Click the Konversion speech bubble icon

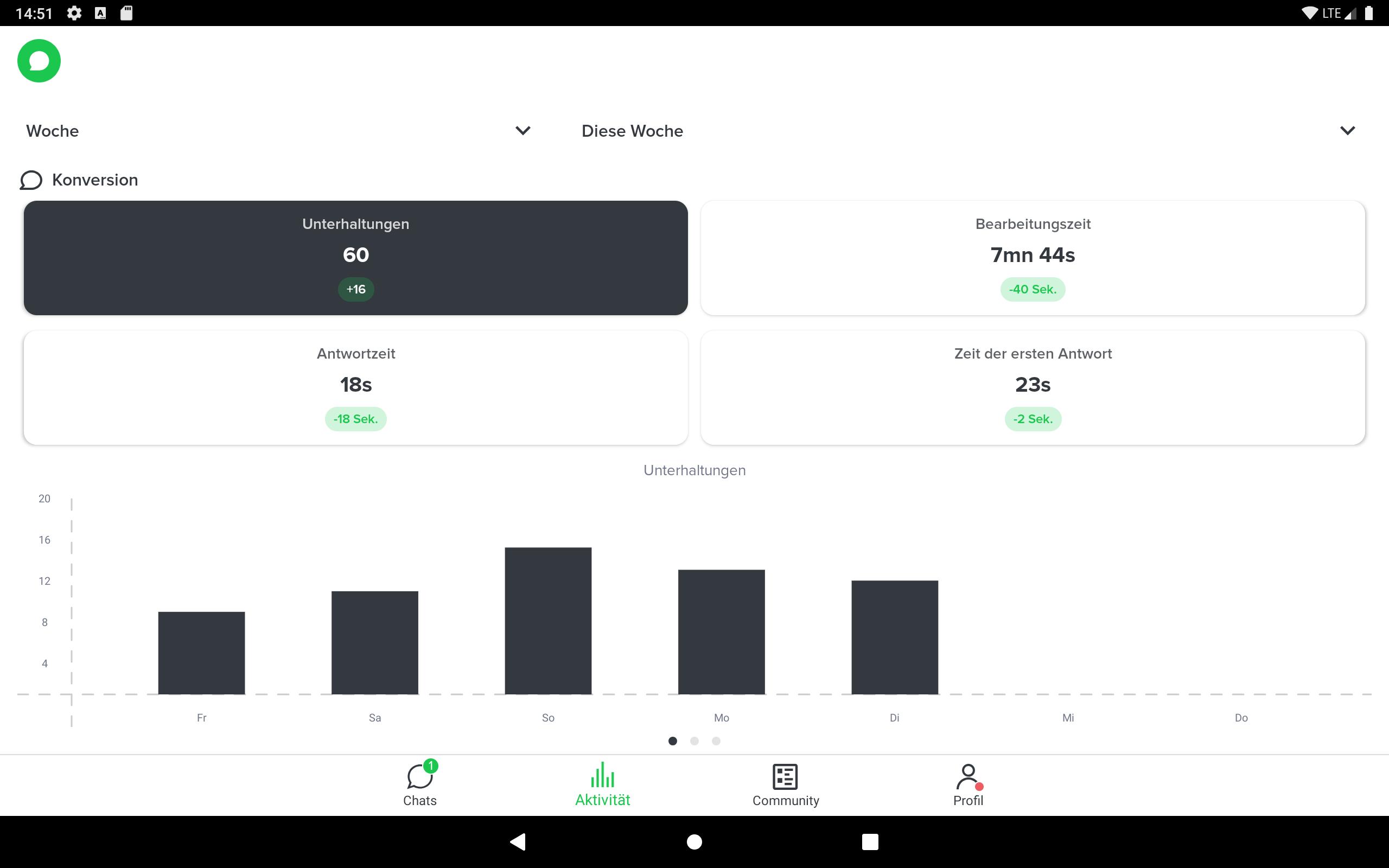pos(31,180)
